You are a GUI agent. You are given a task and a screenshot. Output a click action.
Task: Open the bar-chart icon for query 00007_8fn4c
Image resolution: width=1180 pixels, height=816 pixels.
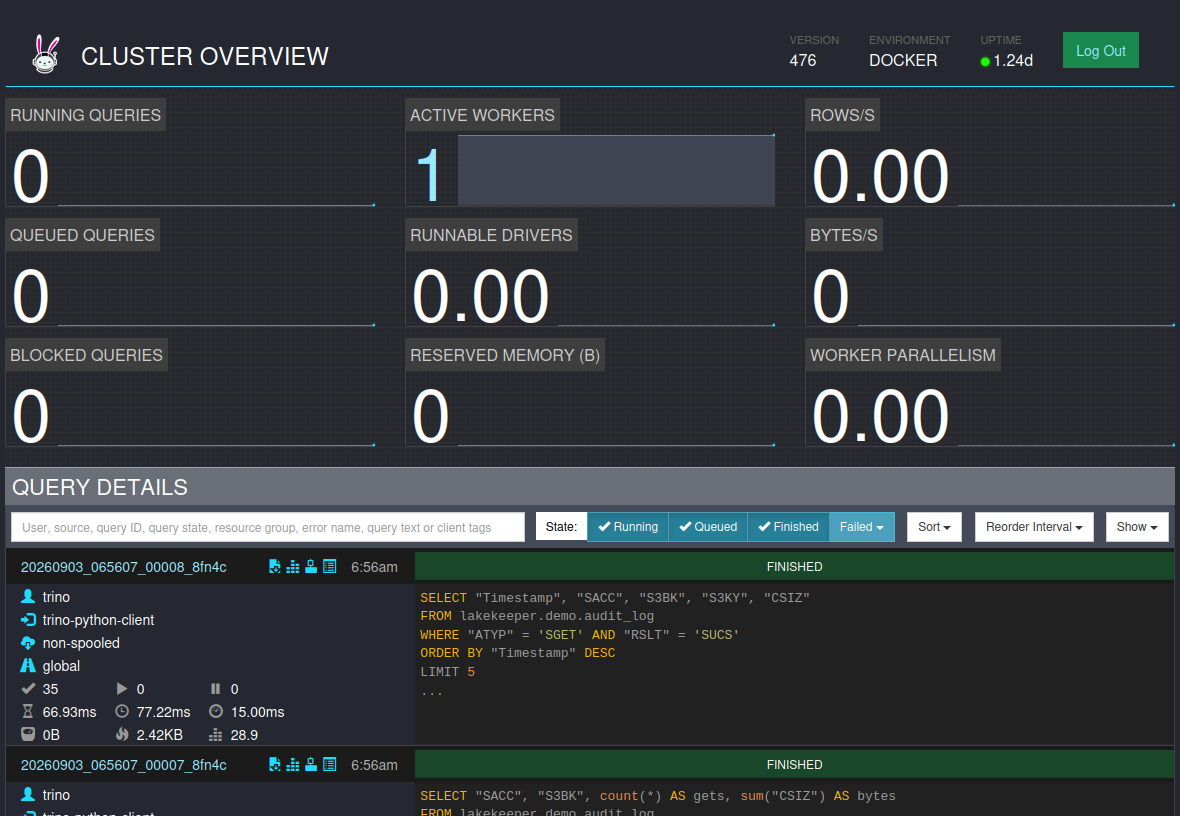293,765
